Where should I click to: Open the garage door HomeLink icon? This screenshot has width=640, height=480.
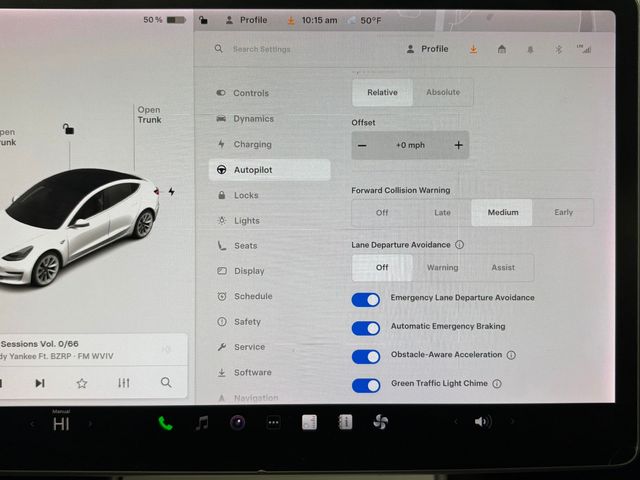(x=502, y=49)
